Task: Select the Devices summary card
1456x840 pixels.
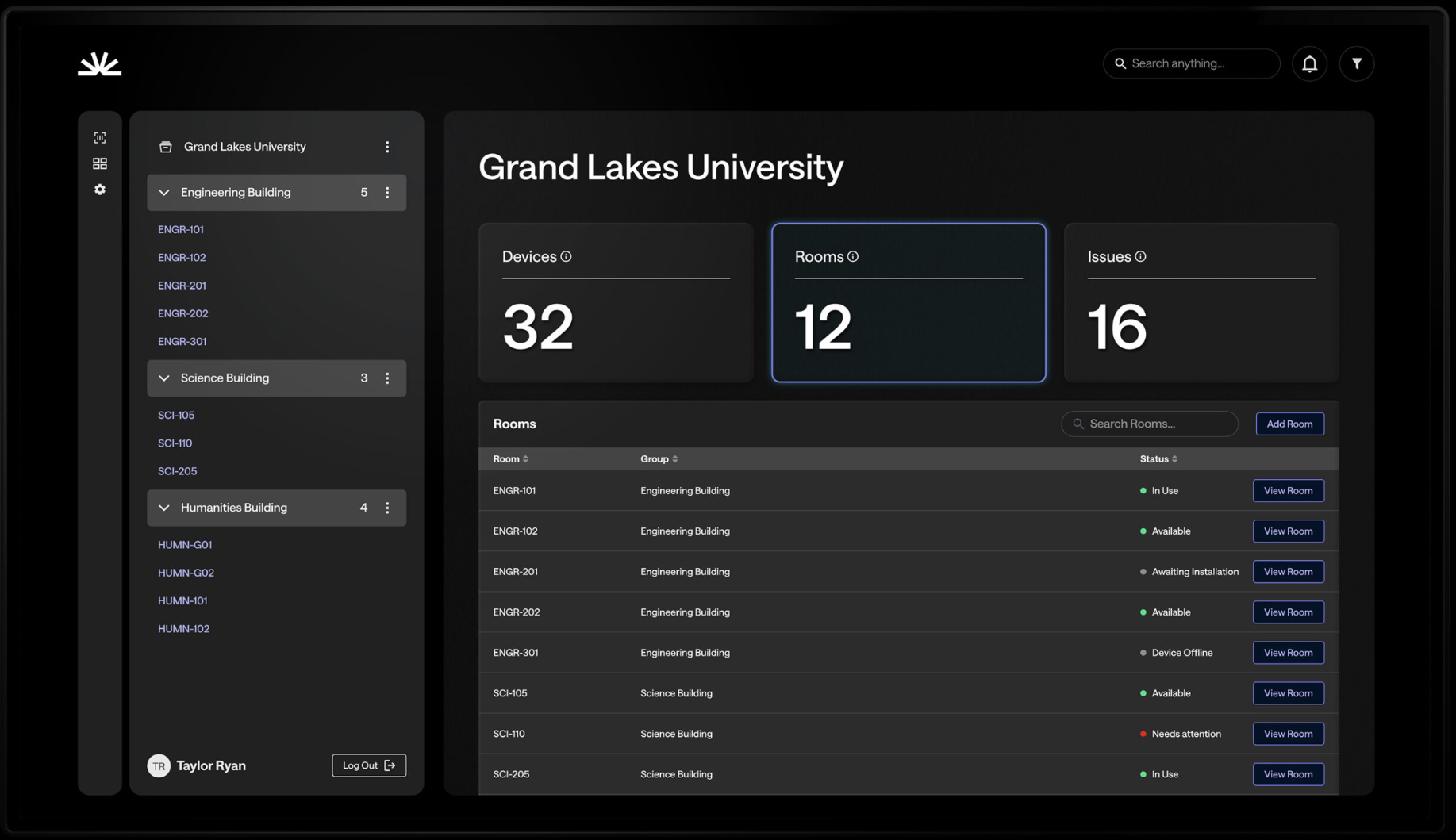Action: point(616,303)
